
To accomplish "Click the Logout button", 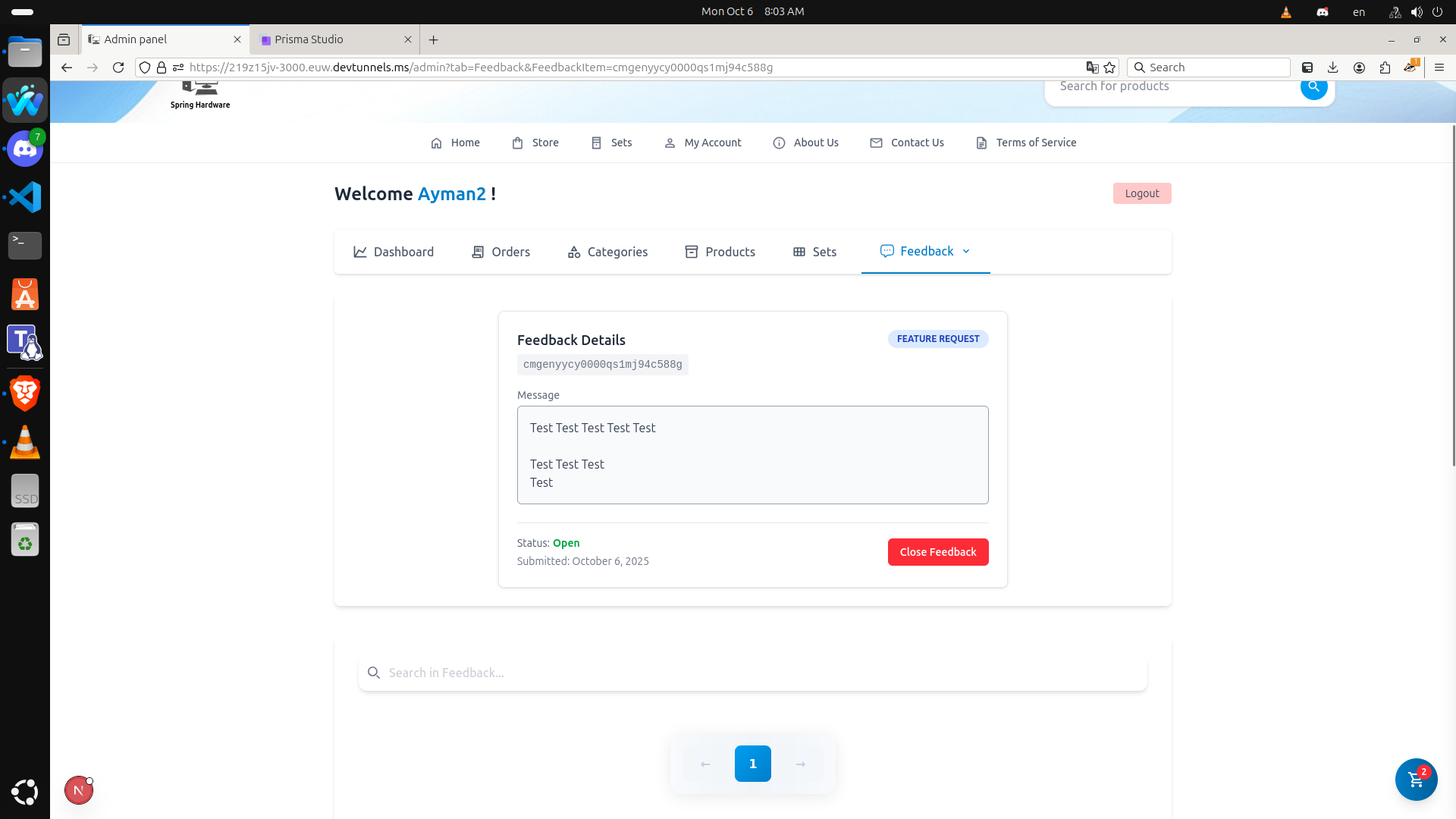I will point(1141,193).
